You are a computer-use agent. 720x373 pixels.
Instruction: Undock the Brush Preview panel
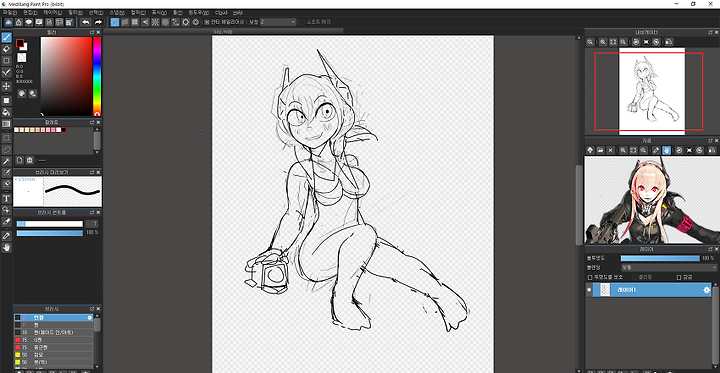coord(92,172)
